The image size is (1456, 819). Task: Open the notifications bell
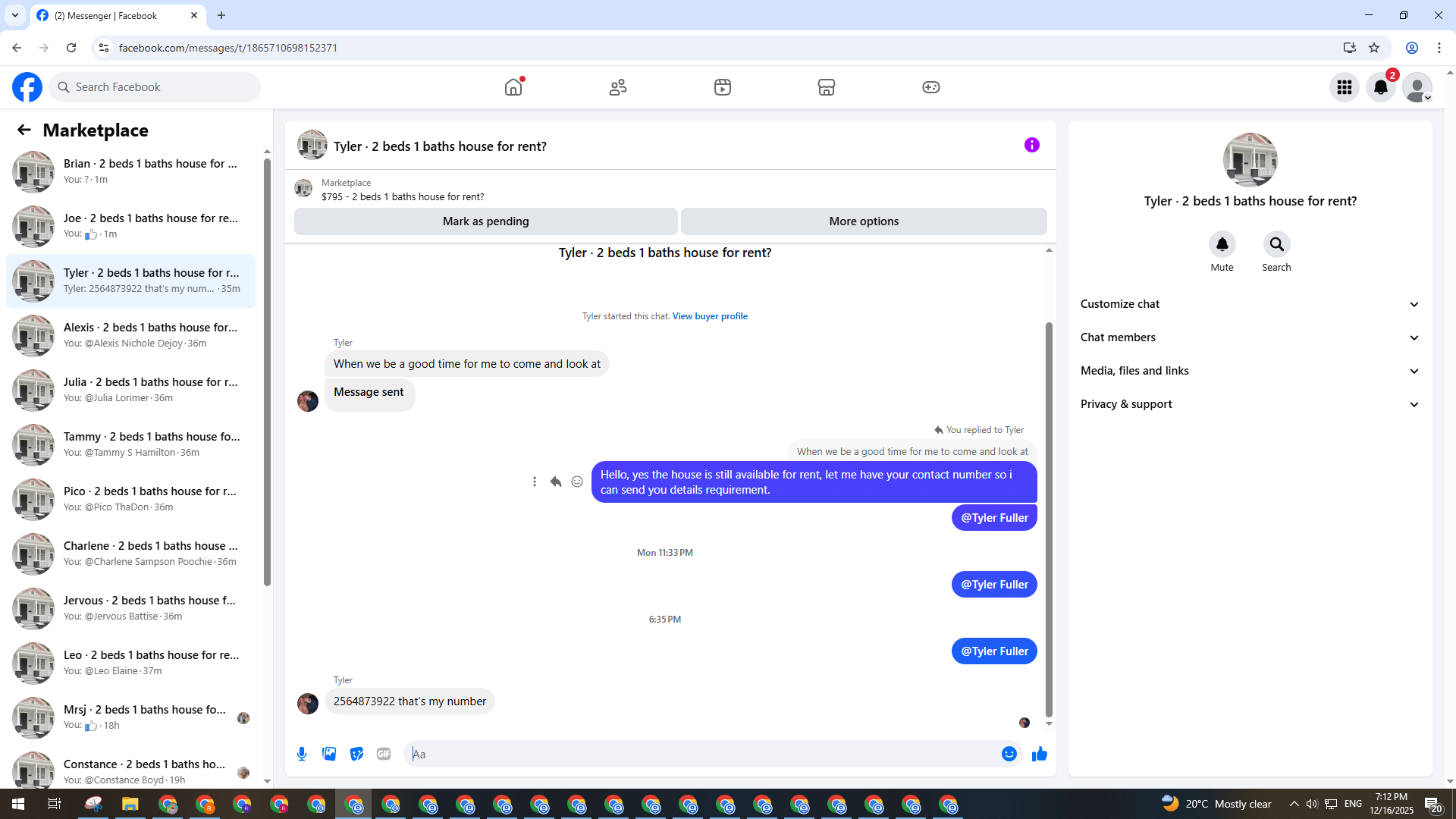tap(1381, 87)
